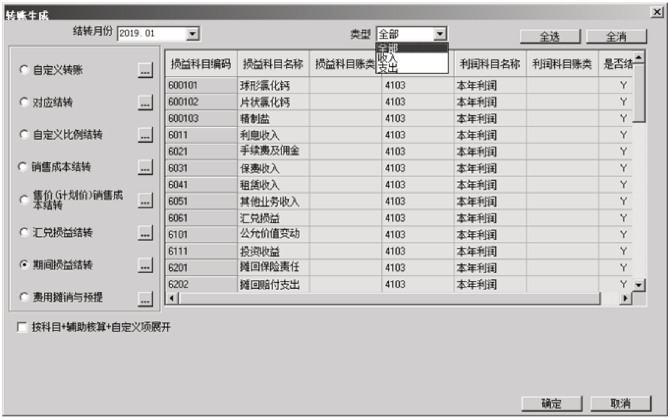
Task: Click the 全消 button
Action: pos(616,36)
